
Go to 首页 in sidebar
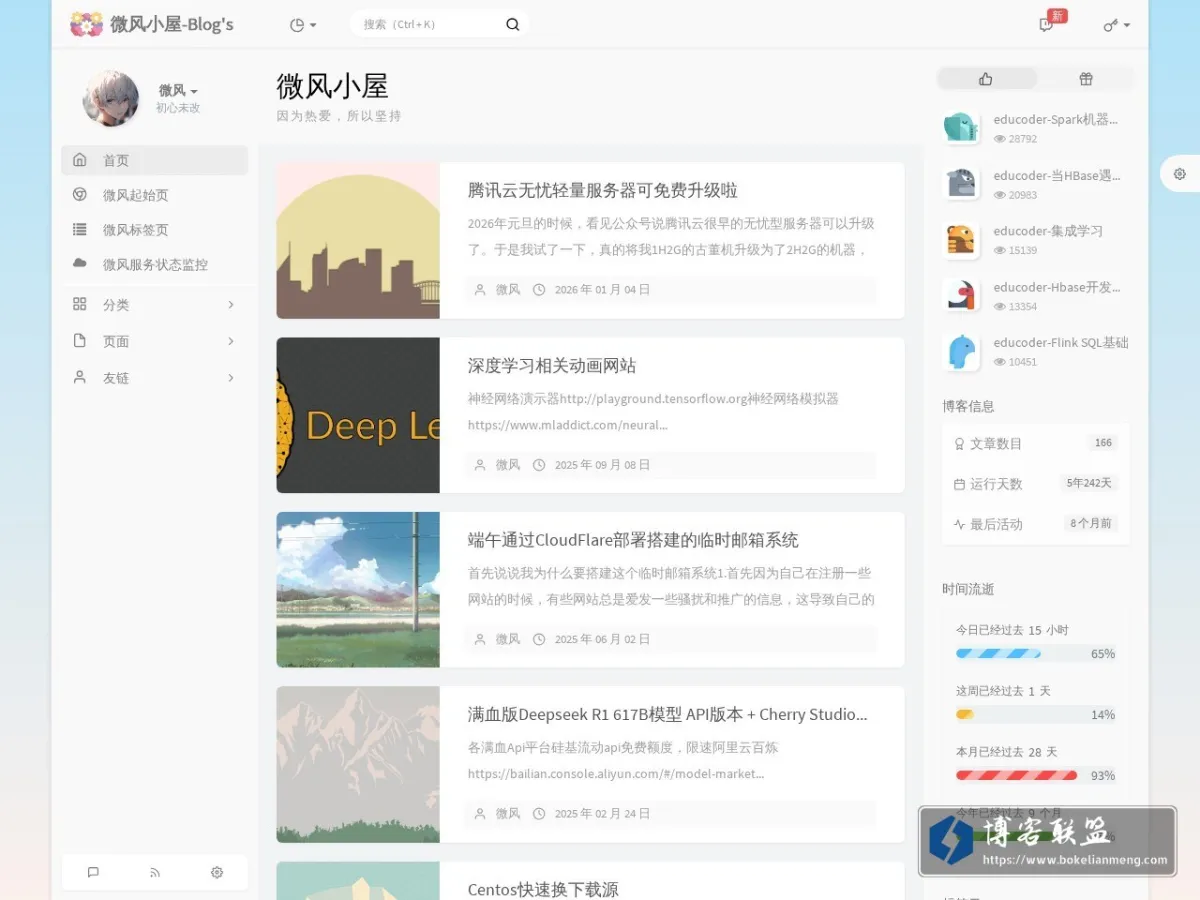[x=154, y=160]
